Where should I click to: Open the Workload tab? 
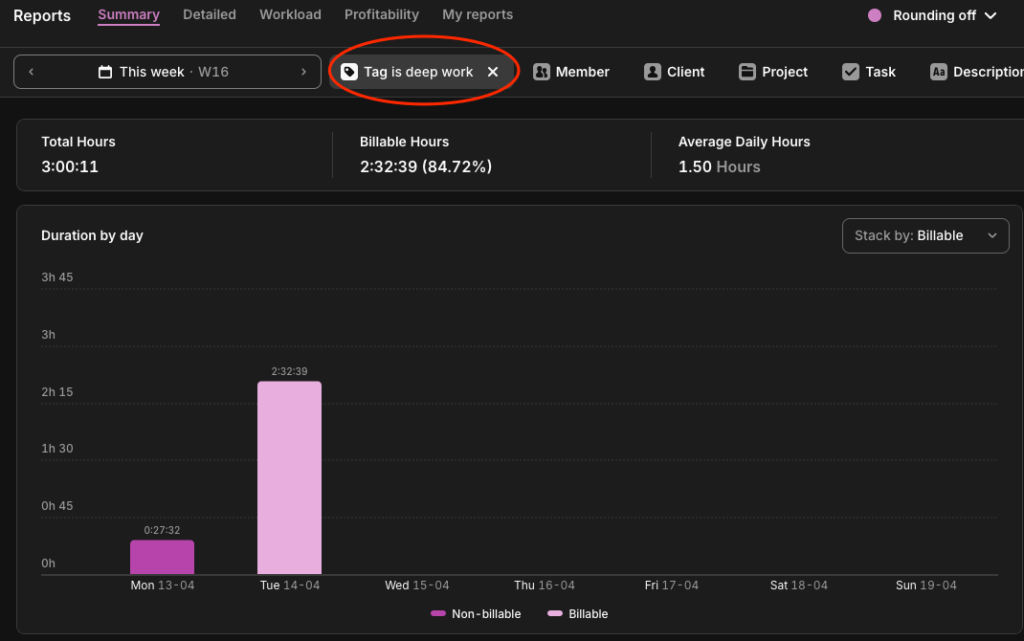[290, 15]
